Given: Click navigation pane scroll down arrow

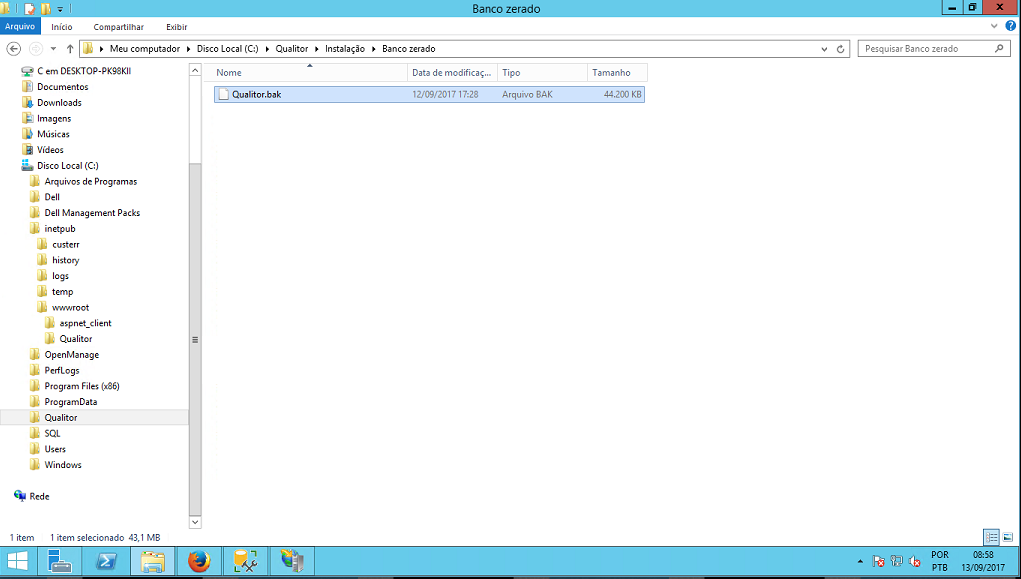Looking at the screenshot, I should tap(195, 522).
